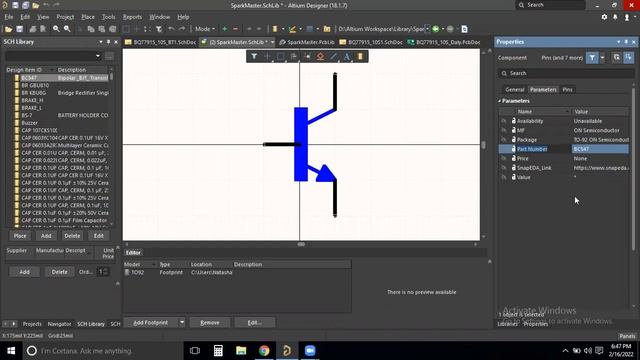Click the Remove footprint button
The width and height of the screenshot is (640, 360).
click(x=210, y=322)
